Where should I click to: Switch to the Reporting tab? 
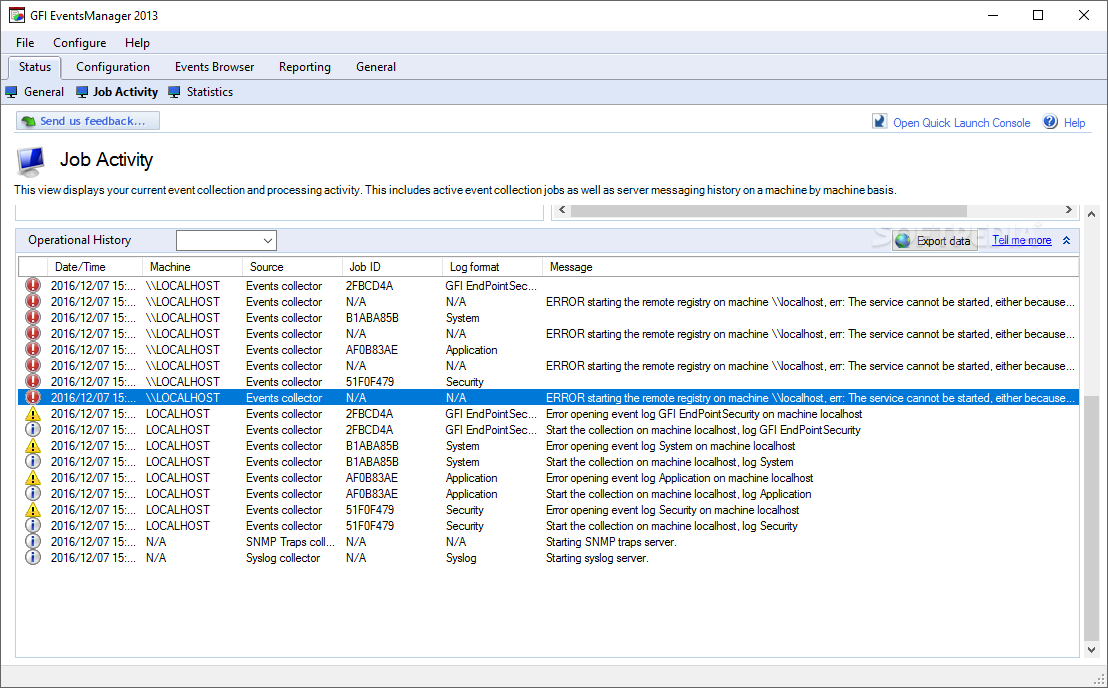click(305, 67)
